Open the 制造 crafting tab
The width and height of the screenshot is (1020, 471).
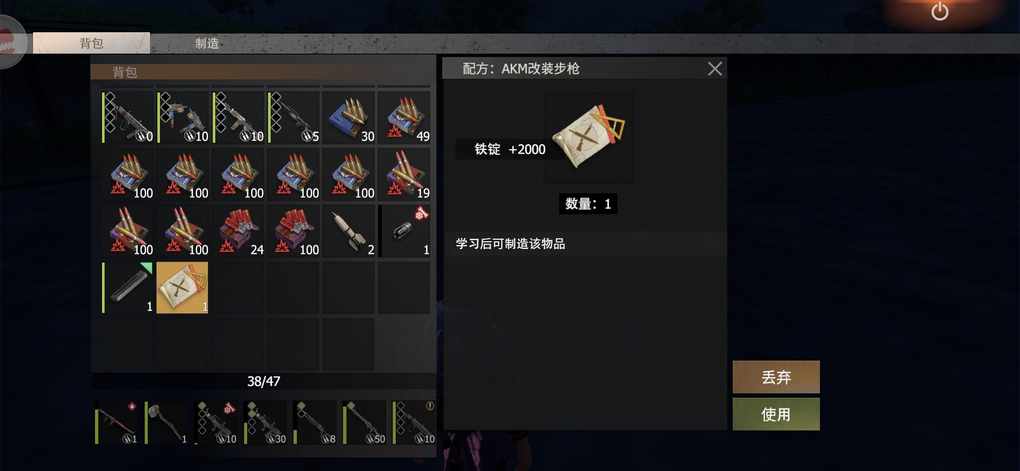coord(208,44)
